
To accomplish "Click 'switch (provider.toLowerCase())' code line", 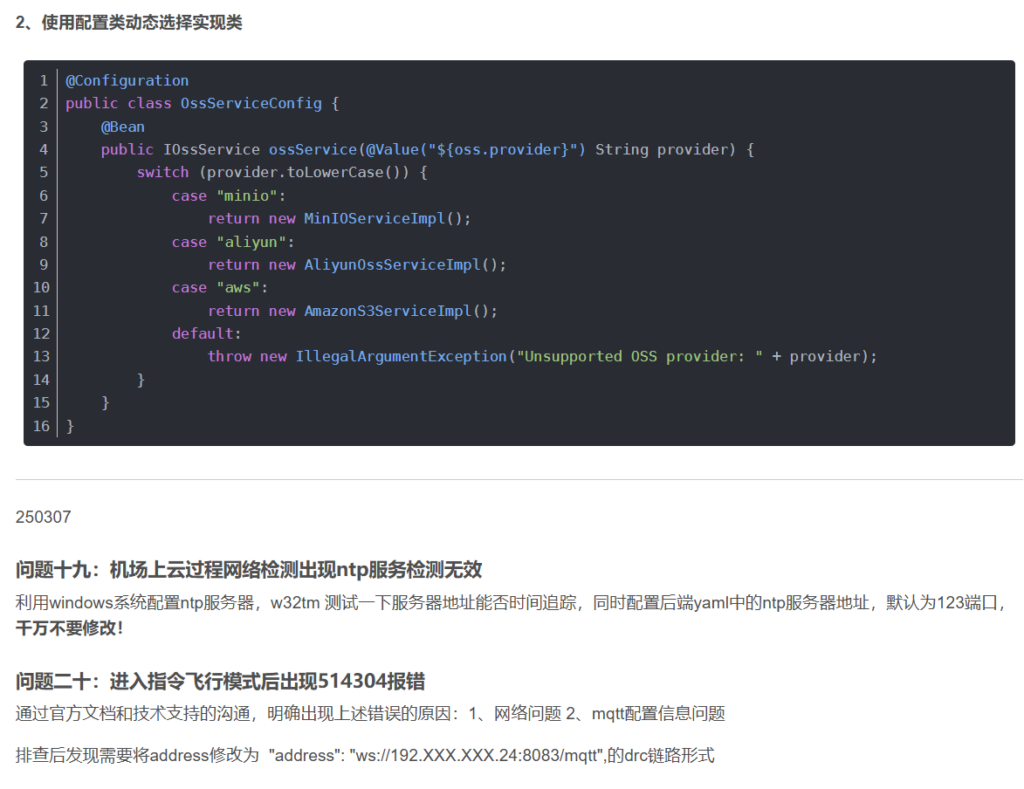I will (282, 172).
